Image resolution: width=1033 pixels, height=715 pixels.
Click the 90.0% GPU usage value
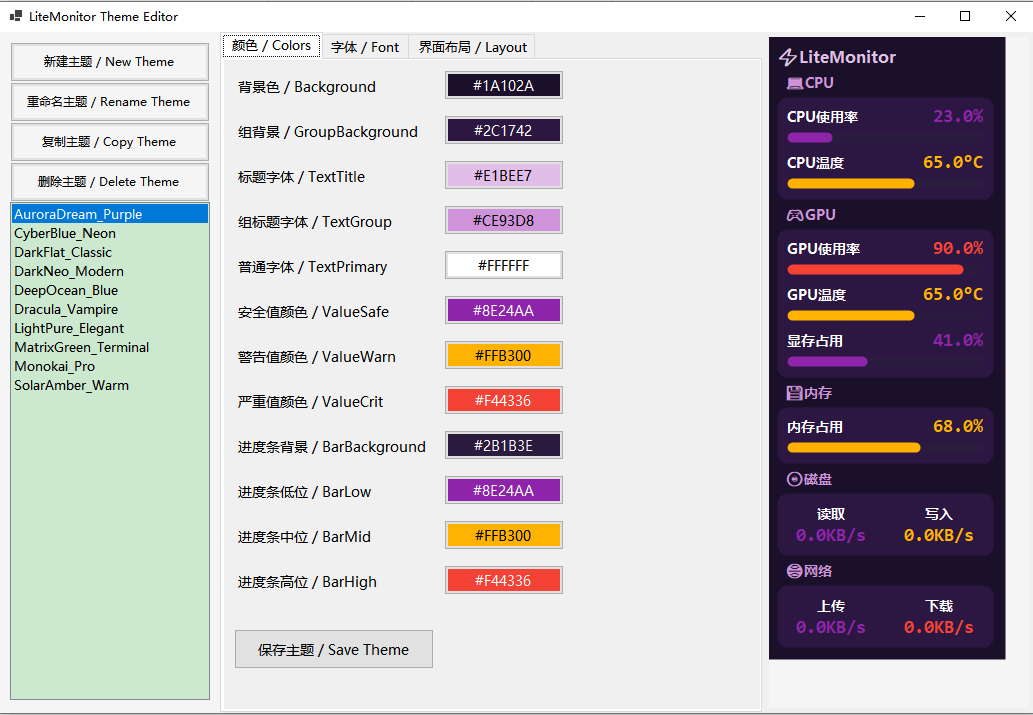point(958,248)
